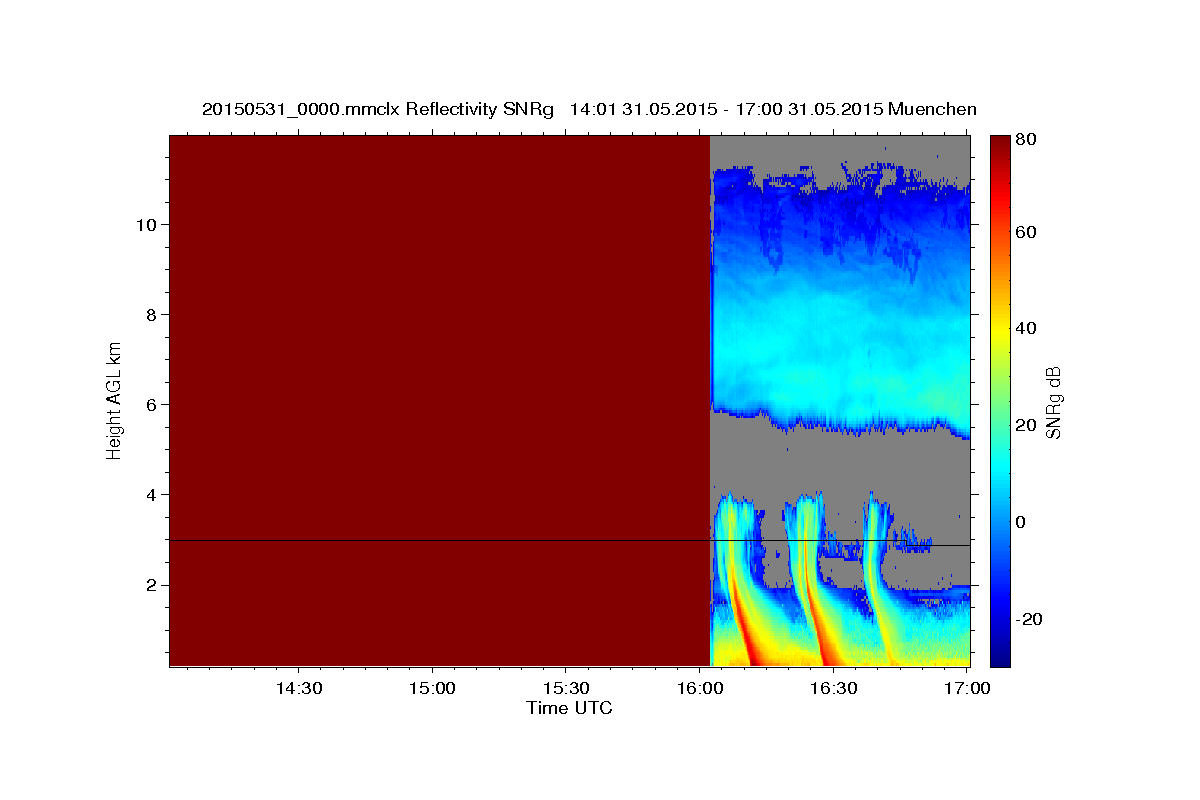Select the 15:30 time axis label

click(x=566, y=689)
